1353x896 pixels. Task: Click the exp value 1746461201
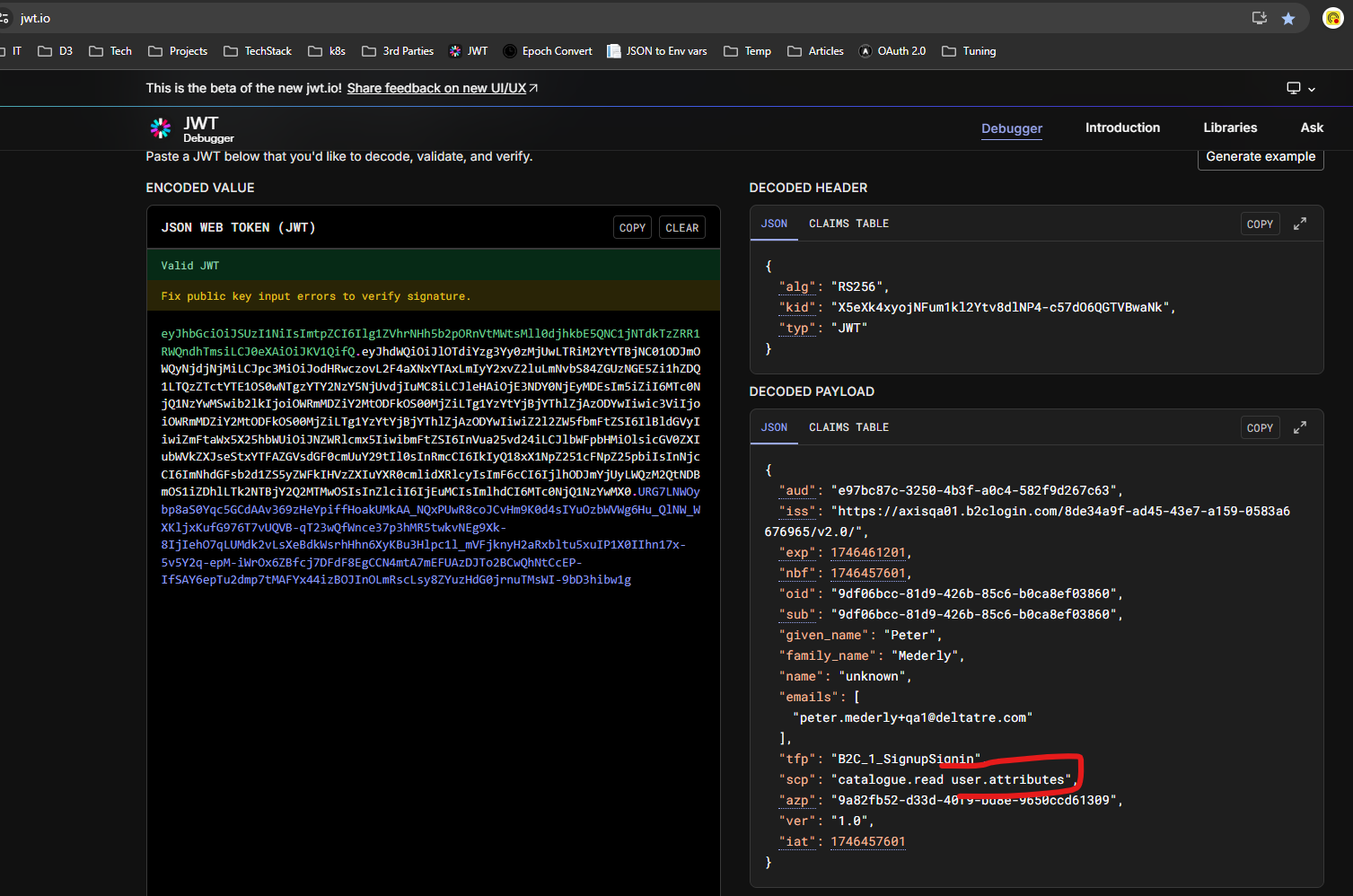pos(868,552)
